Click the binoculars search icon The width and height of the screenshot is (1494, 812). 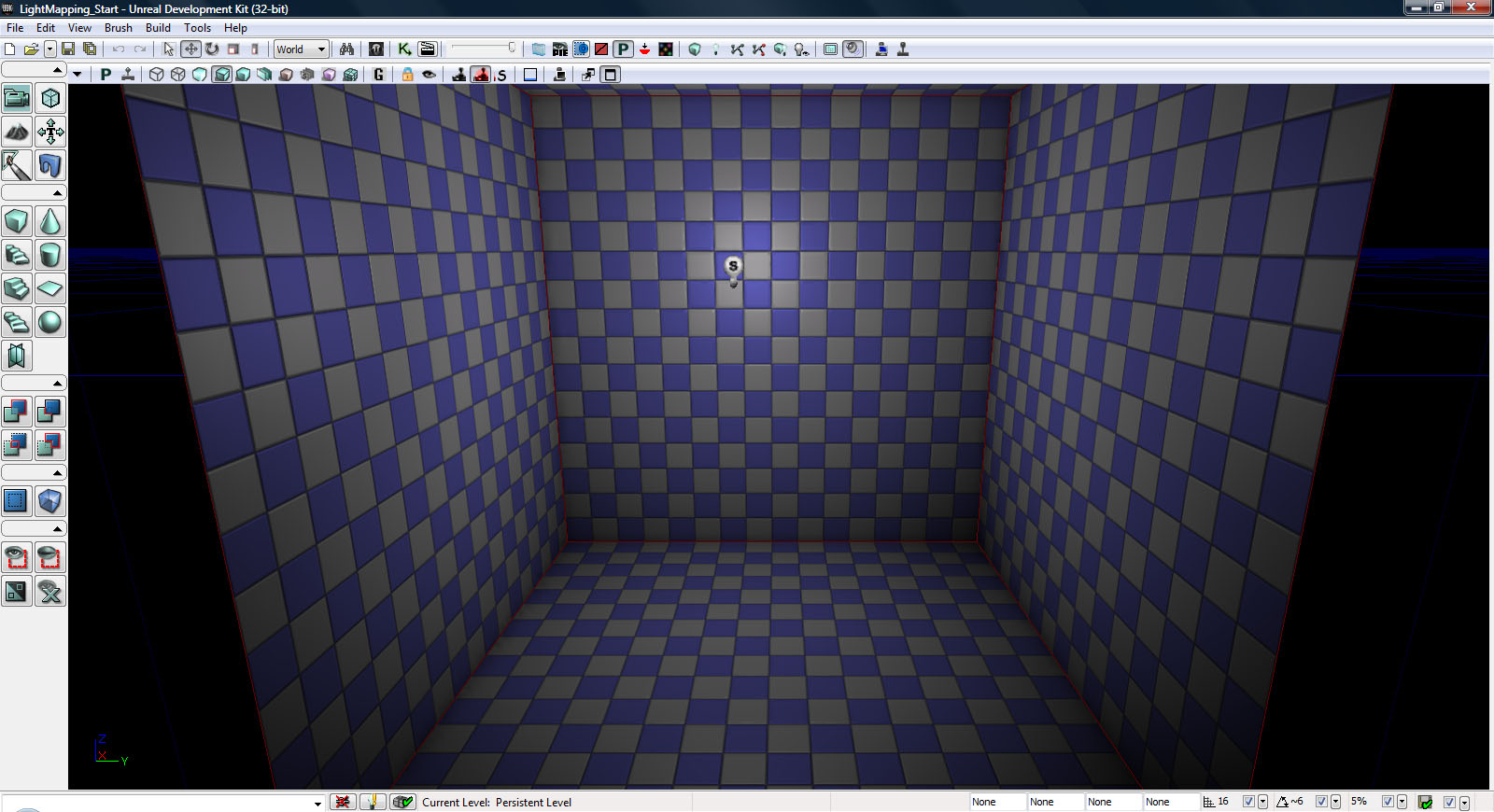(x=346, y=49)
